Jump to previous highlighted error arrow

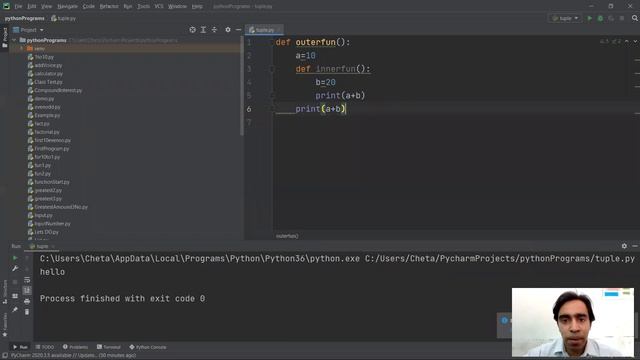pyautogui.click(x=627, y=42)
